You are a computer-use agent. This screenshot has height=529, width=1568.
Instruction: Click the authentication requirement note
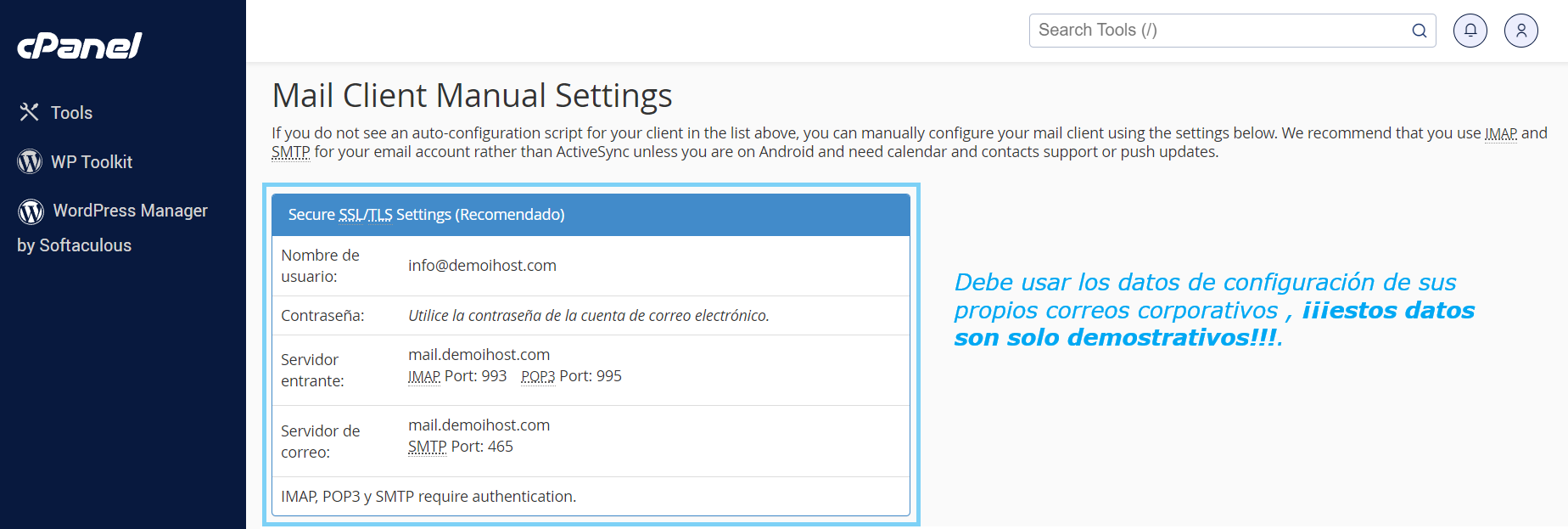[428, 497]
